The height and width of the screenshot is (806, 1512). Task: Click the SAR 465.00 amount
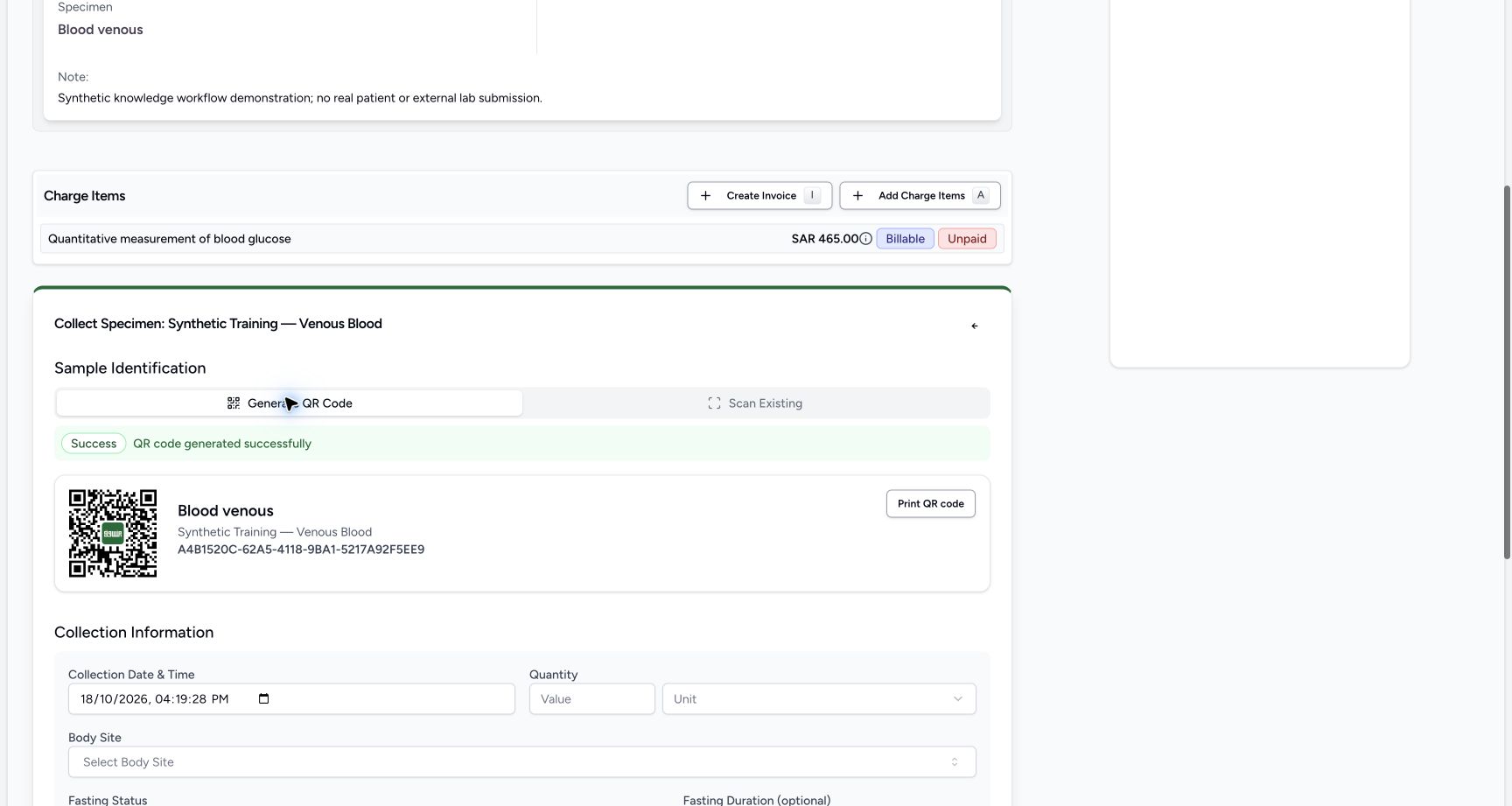point(824,239)
